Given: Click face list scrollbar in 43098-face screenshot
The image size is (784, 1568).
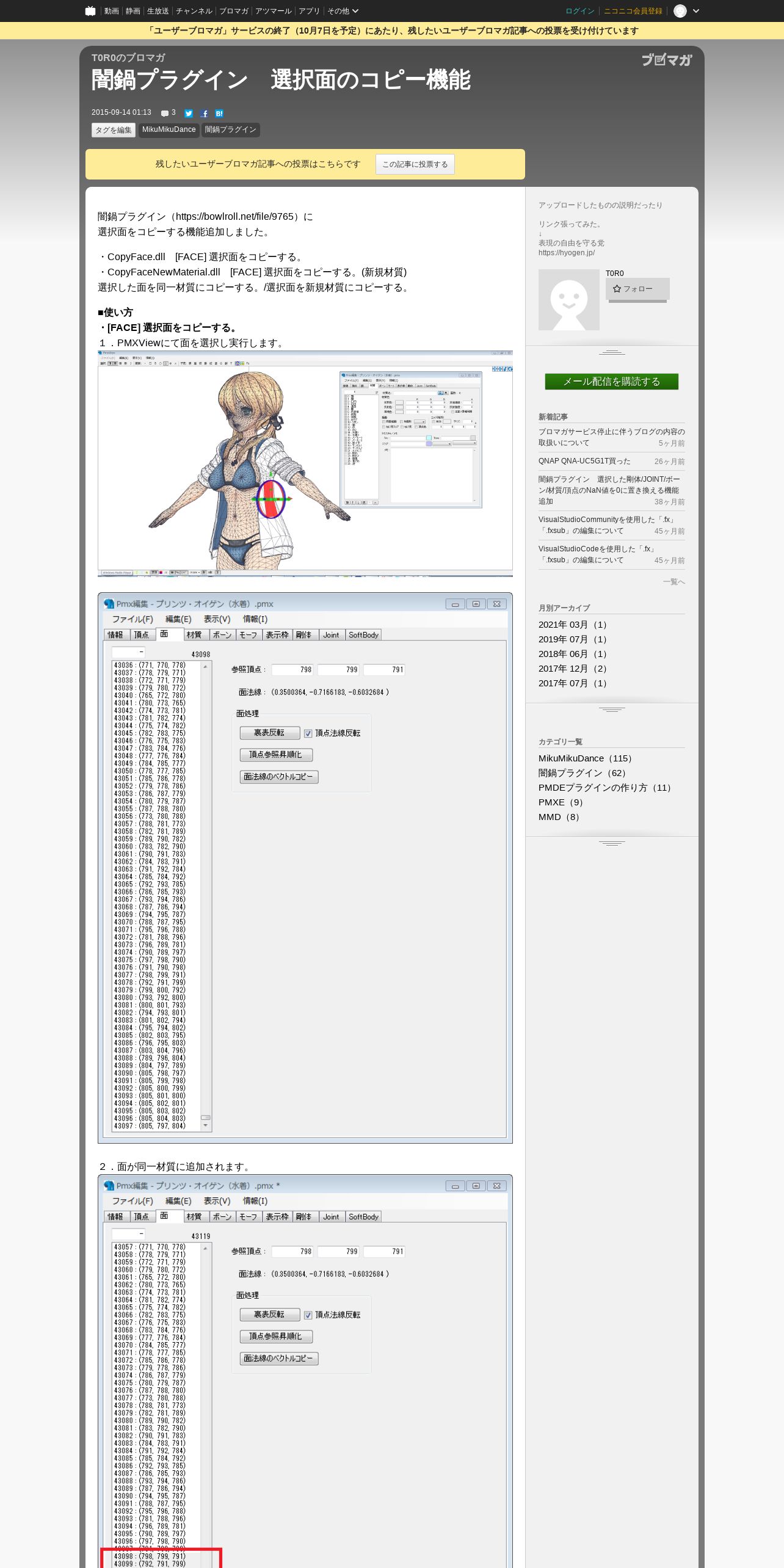Looking at the screenshot, I should (x=206, y=896).
